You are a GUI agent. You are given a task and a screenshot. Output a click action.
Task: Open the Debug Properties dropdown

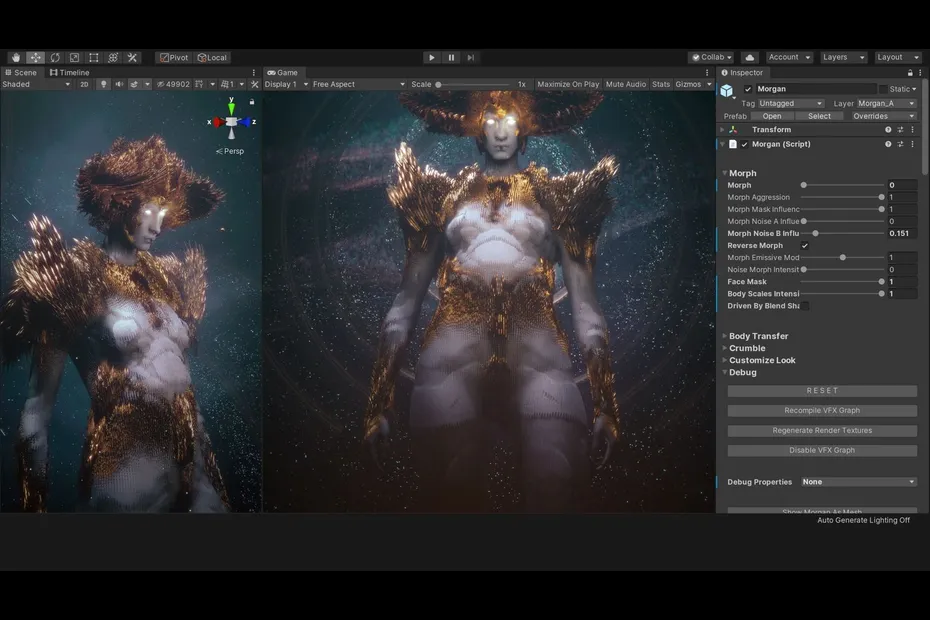point(859,482)
